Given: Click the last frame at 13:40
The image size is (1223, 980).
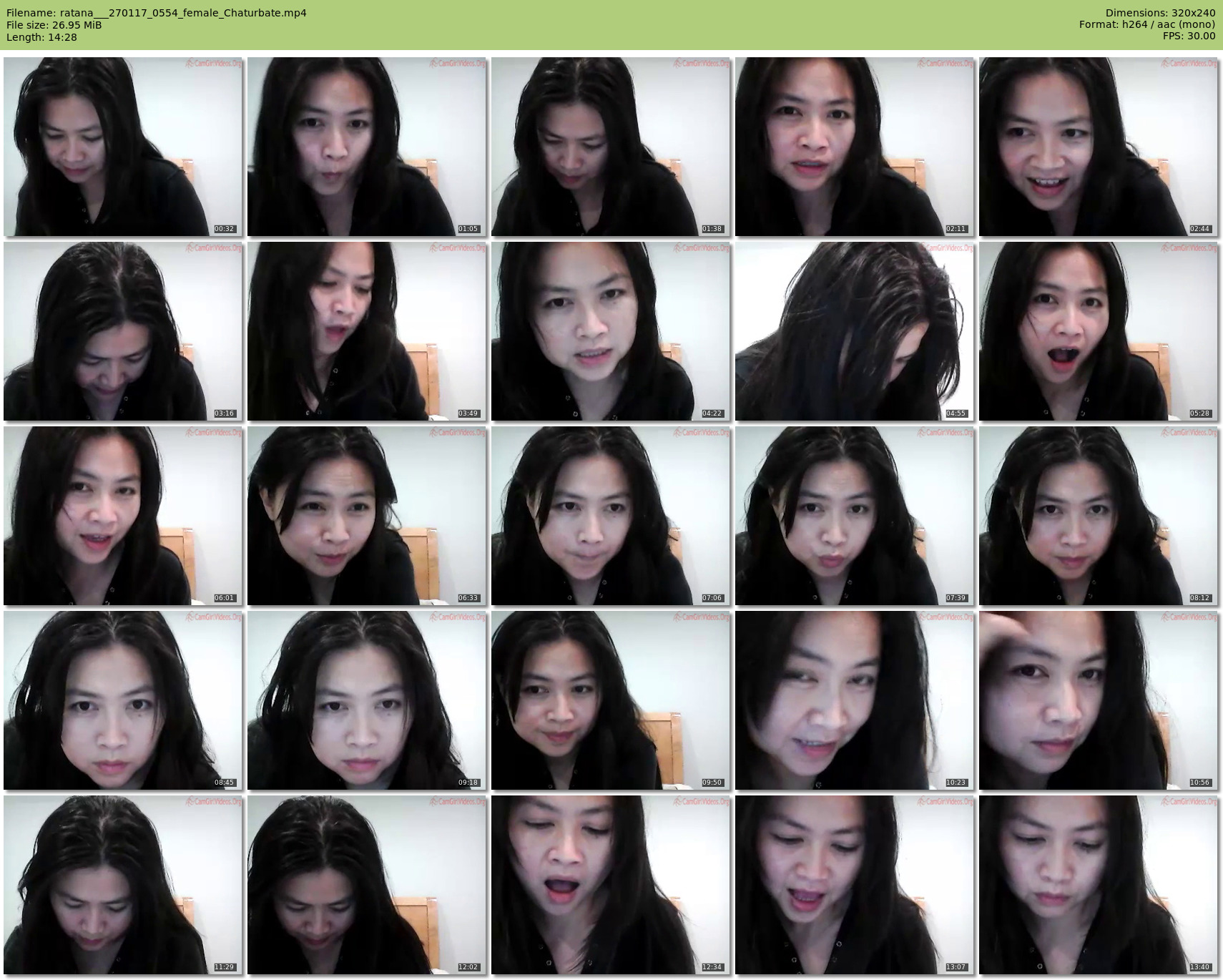Looking at the screenshot, I should click(1098, 885).
